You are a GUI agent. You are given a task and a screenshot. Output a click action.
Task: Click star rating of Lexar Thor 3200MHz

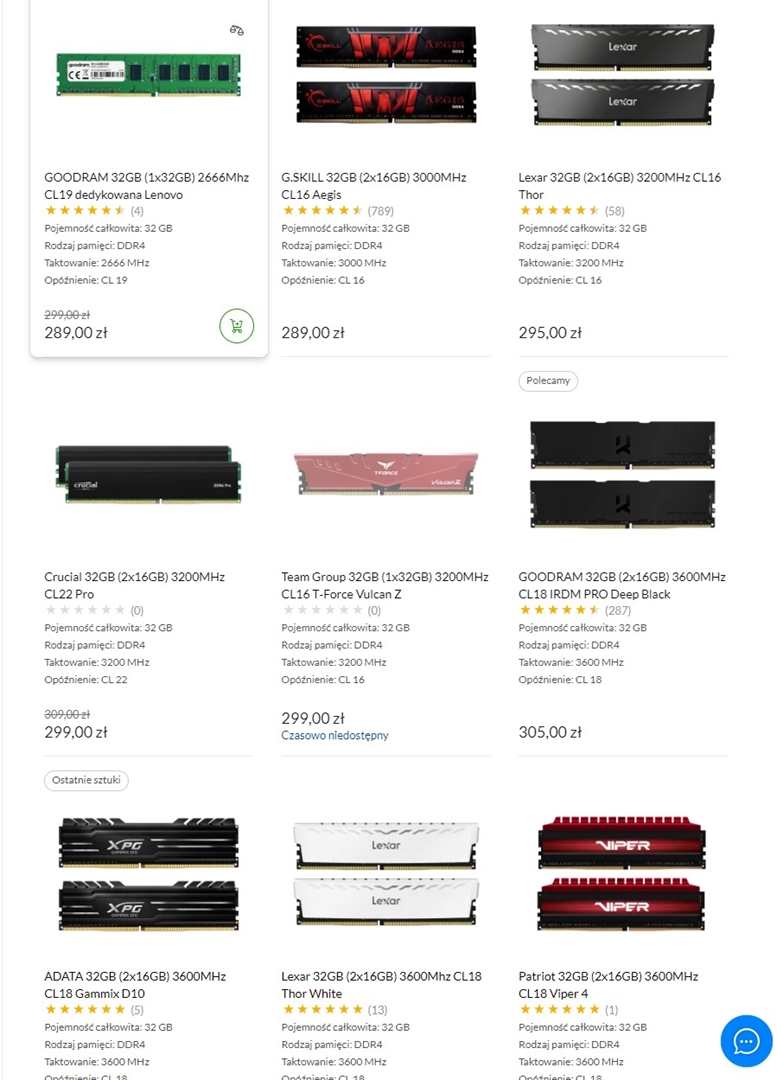559,211
